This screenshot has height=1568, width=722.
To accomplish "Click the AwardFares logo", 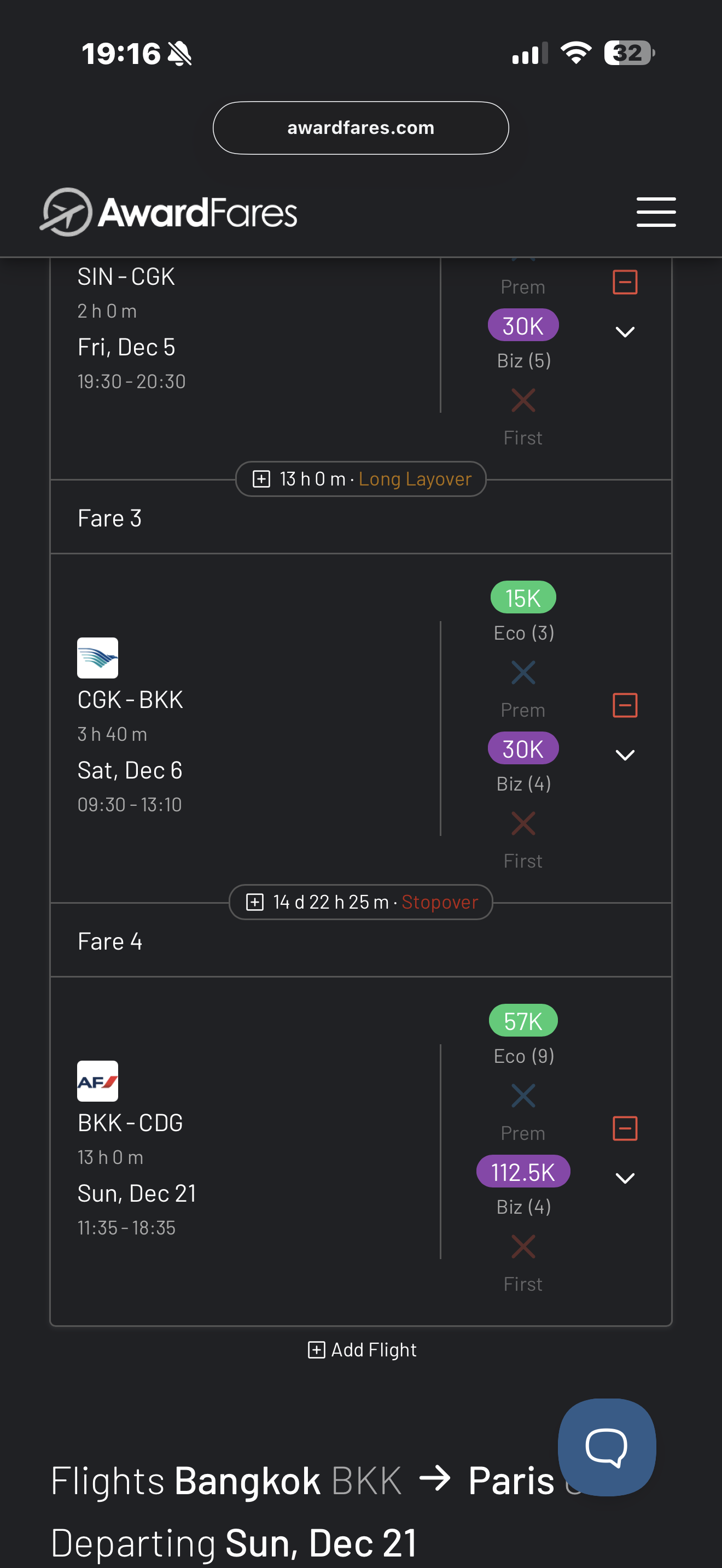I will 168,212.
